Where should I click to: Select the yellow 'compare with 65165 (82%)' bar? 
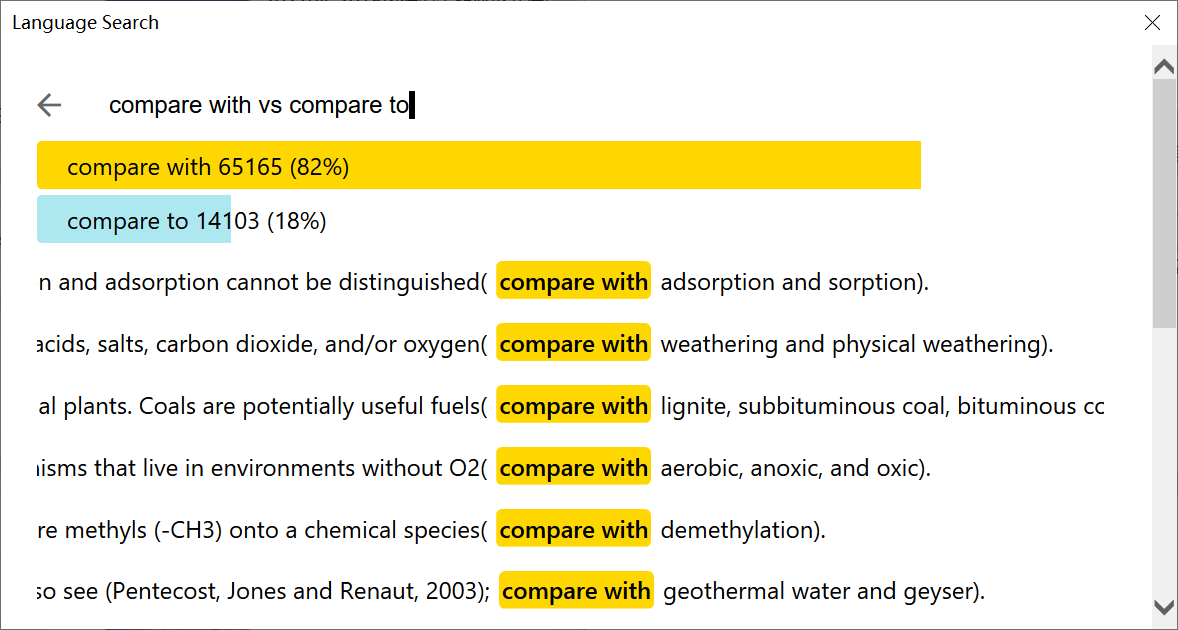(478, 166)
